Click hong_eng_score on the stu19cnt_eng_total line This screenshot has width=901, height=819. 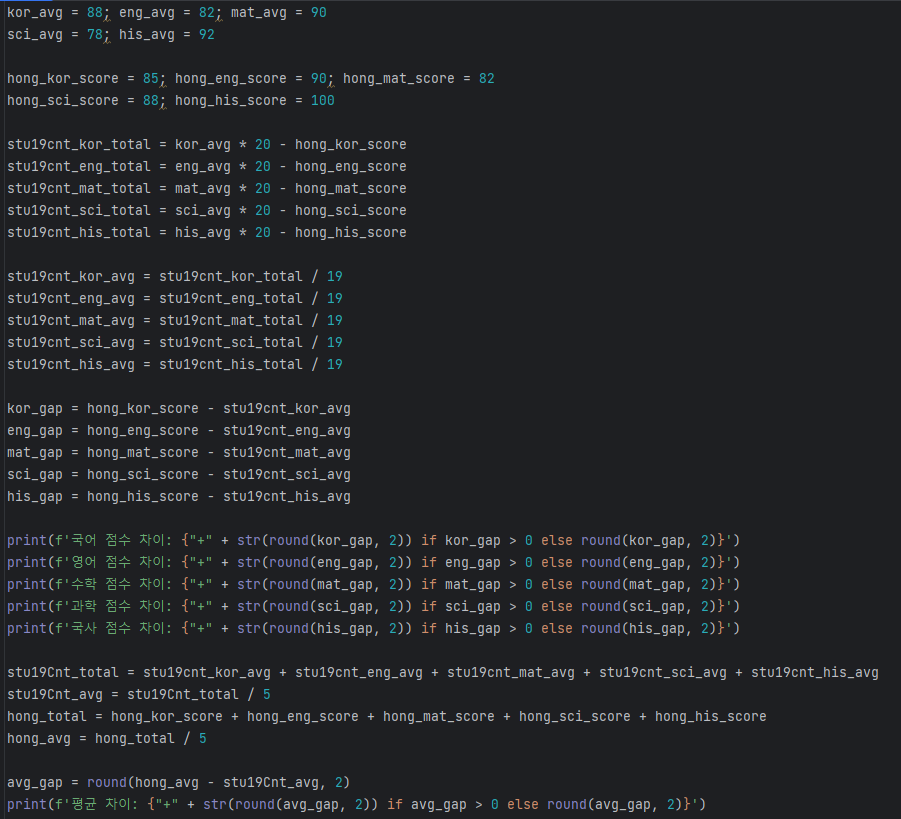click(351, 167)
